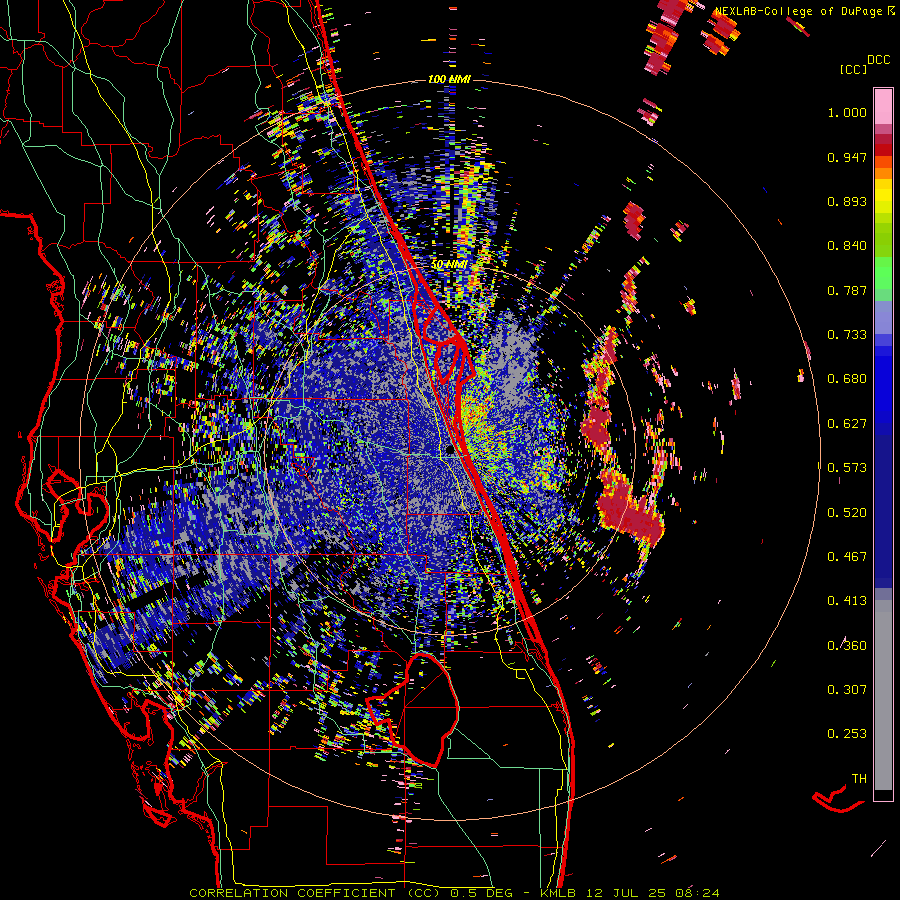This screenshot has width=900, height=900.
Task: Select the 0.573 legend value
Action: coord(847,468)
